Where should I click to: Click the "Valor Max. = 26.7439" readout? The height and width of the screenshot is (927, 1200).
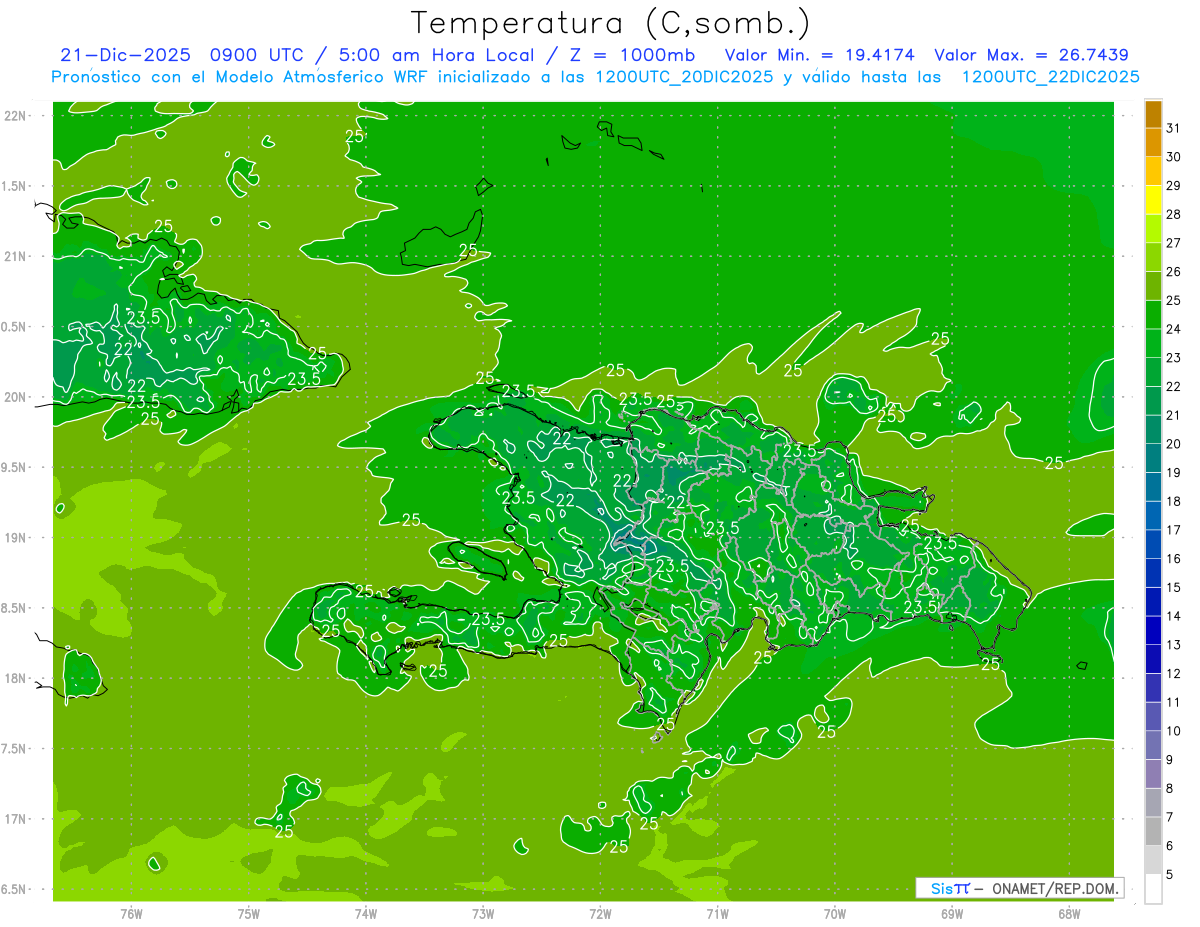(1031, 55)
